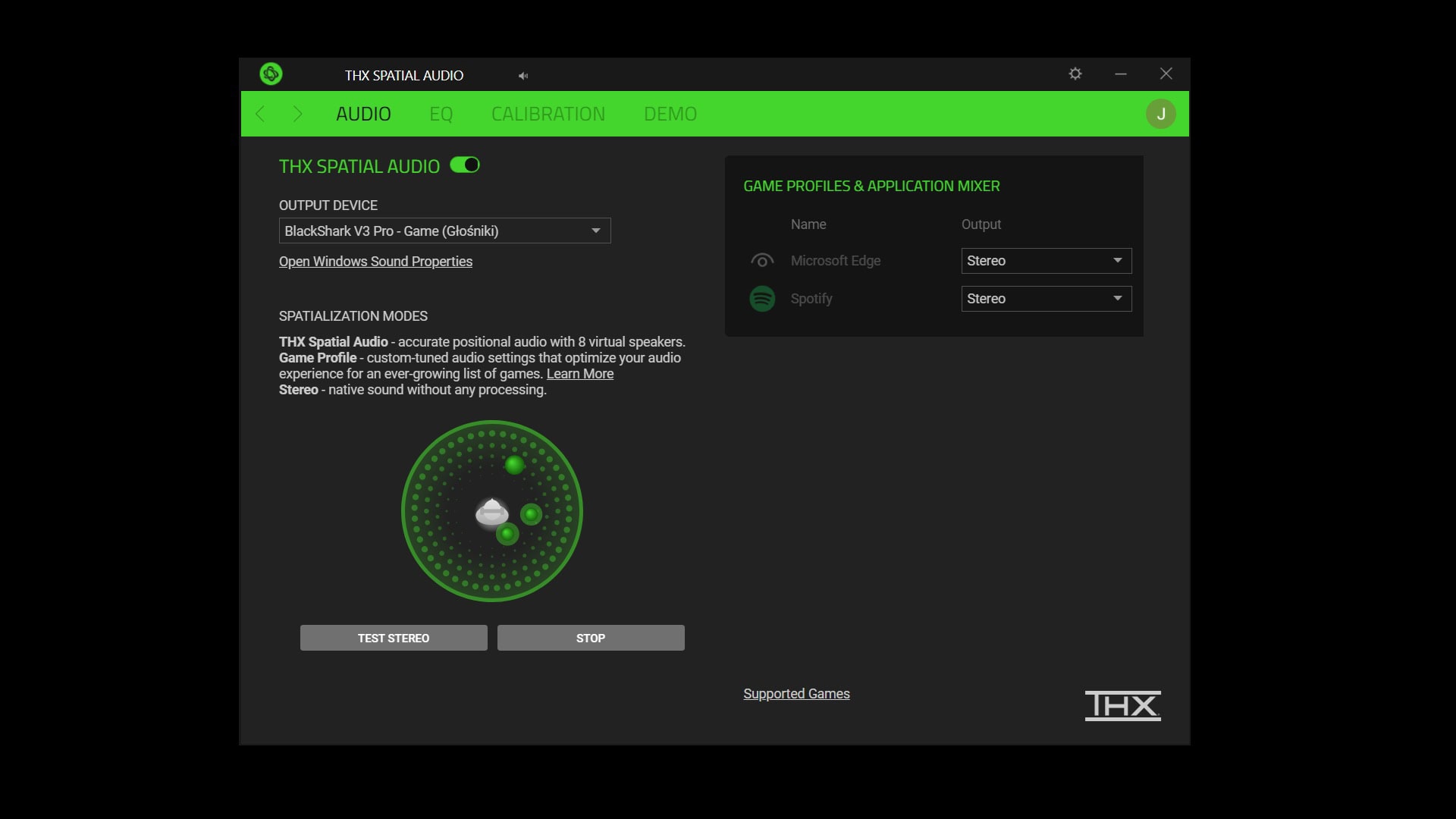Click the GAME PROFILES & APPLICATION MIXER heading
The height and width of the screenshot is (819, 1456).
[871, 186]
